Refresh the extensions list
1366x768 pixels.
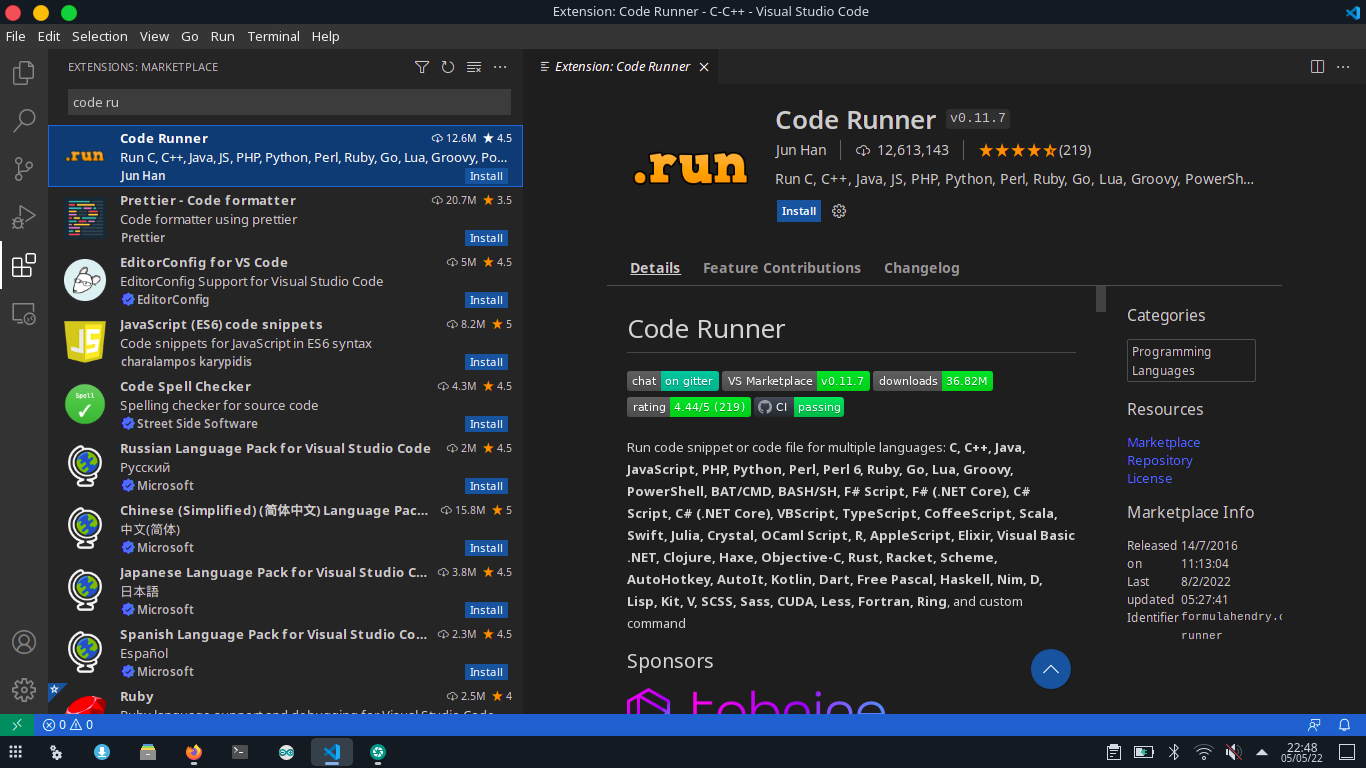[x=448, y=67]
